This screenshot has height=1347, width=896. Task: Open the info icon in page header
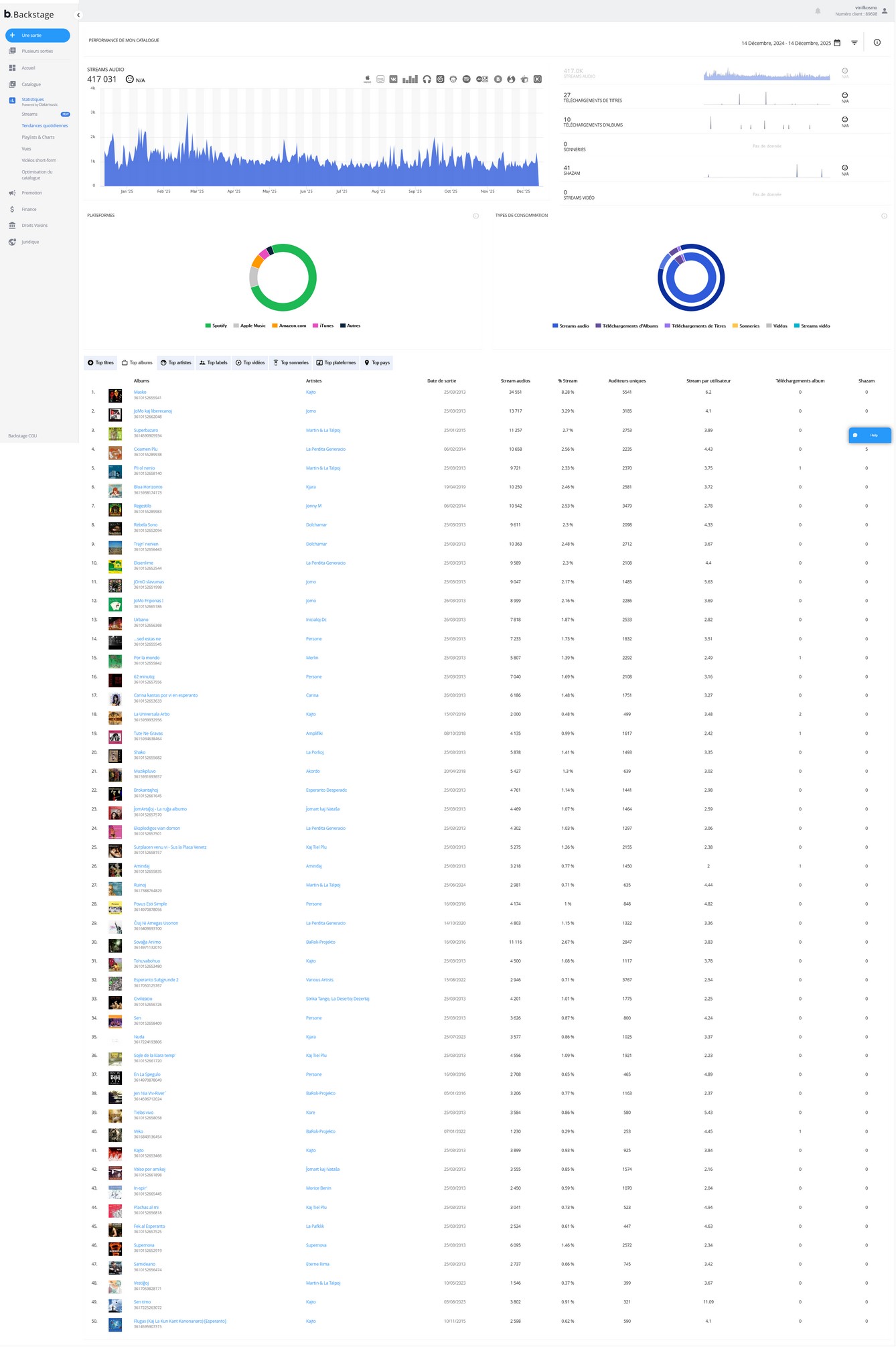pos(877,43)
